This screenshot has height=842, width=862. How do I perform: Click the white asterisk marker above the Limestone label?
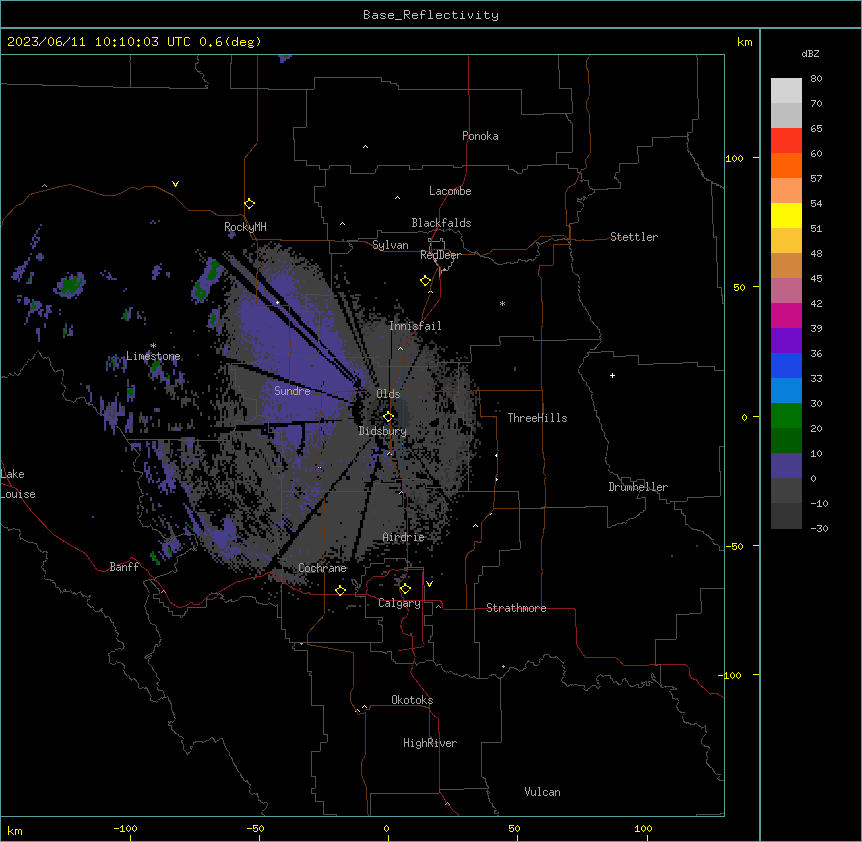(153, 346)
